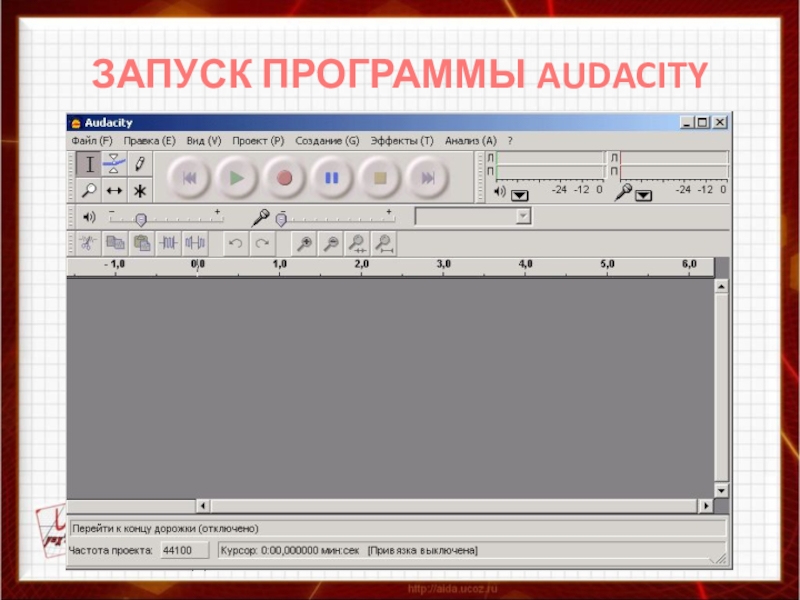800x600 pixels.
Task: Click the input meter microphone icon
Action: coord(623,192)
